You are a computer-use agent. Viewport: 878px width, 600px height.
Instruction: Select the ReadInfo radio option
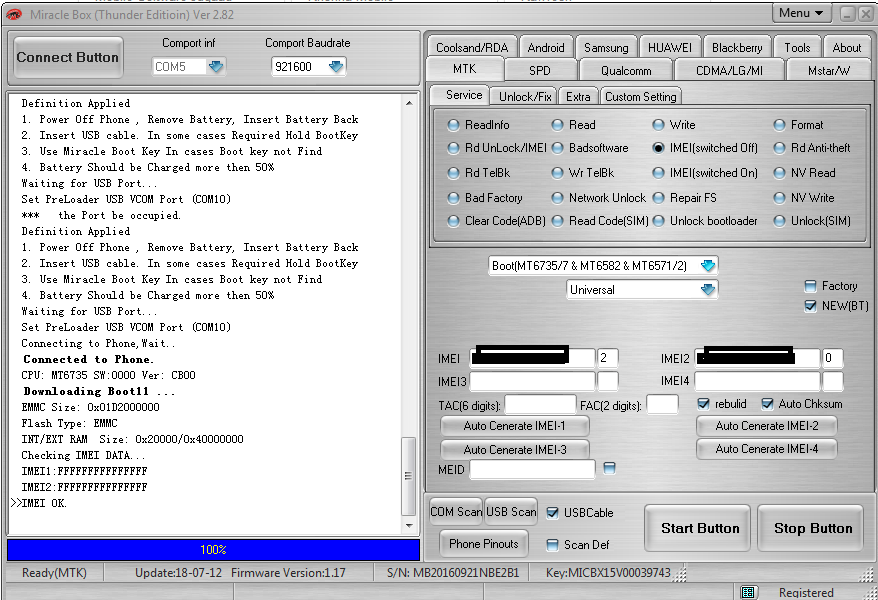pos(454,125)
